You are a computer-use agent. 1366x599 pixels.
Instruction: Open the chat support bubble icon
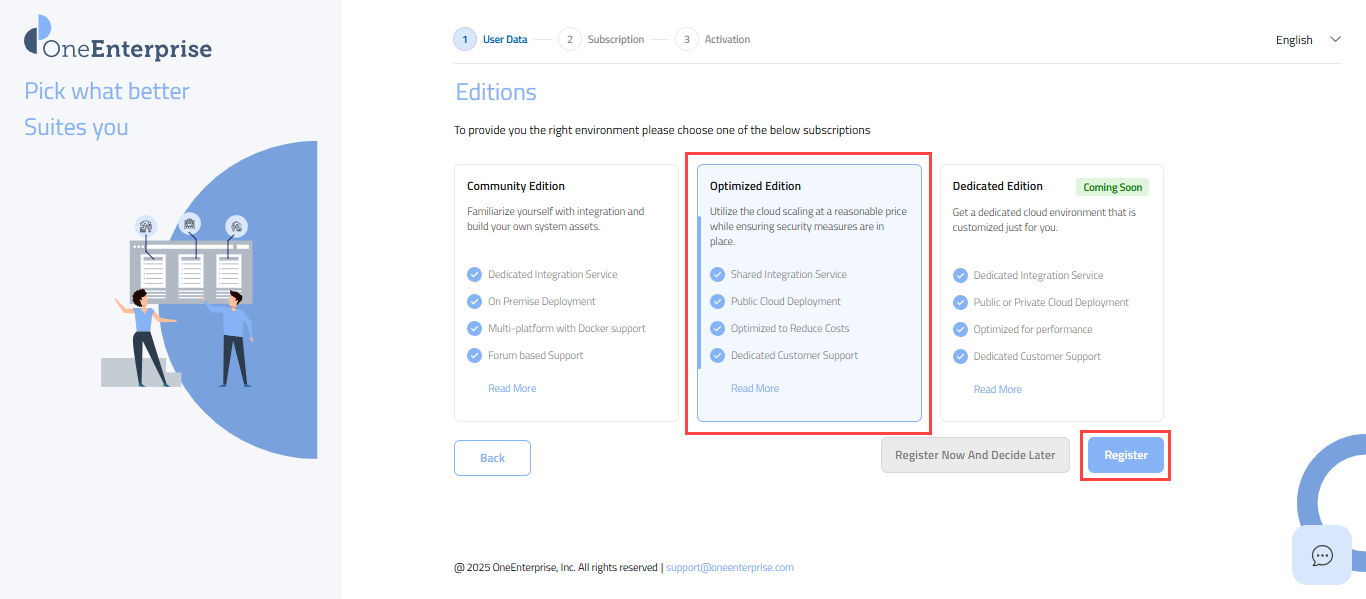click(x=1322, y=555)
